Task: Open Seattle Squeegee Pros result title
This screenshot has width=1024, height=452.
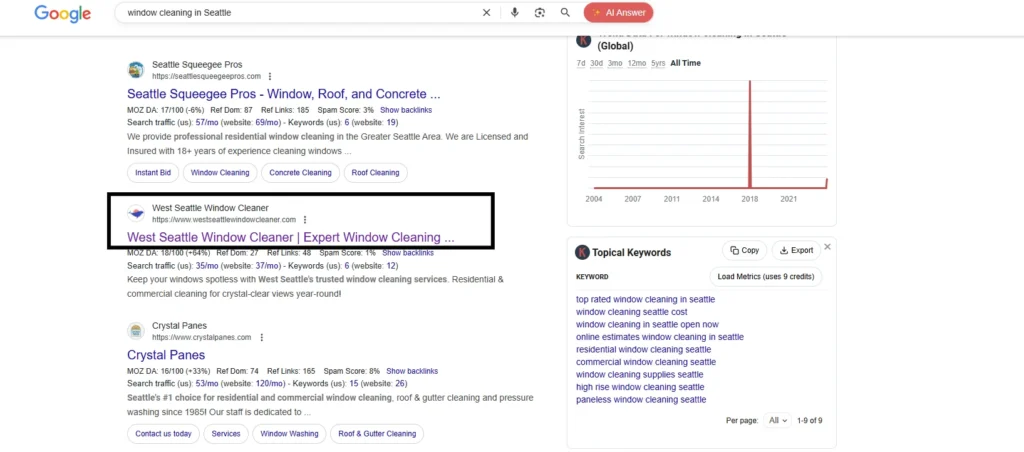Action: point(283,94)
